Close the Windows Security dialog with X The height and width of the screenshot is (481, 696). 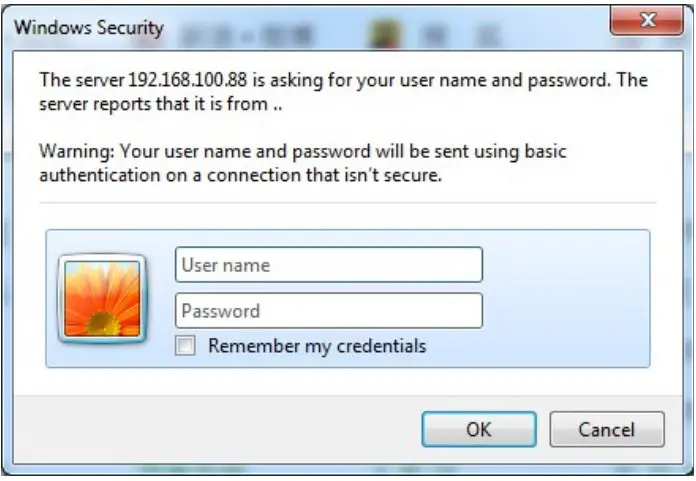click(x=647, y=20)
